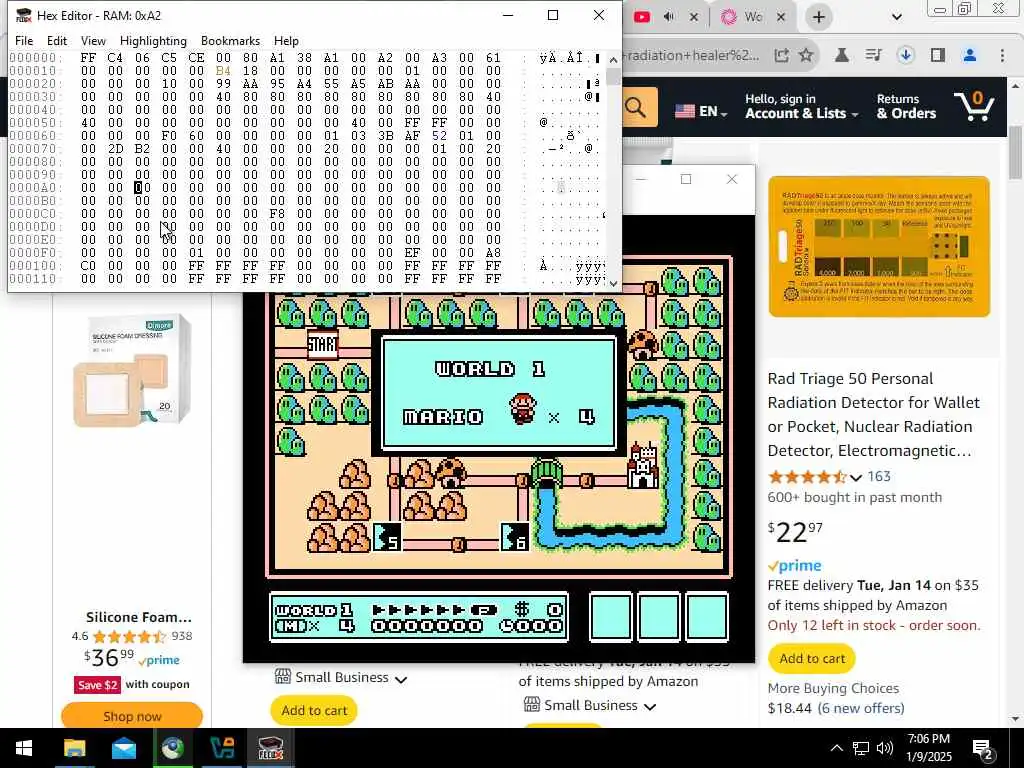
Task: Close the 'Wo' browser tab
Action: 780,17
